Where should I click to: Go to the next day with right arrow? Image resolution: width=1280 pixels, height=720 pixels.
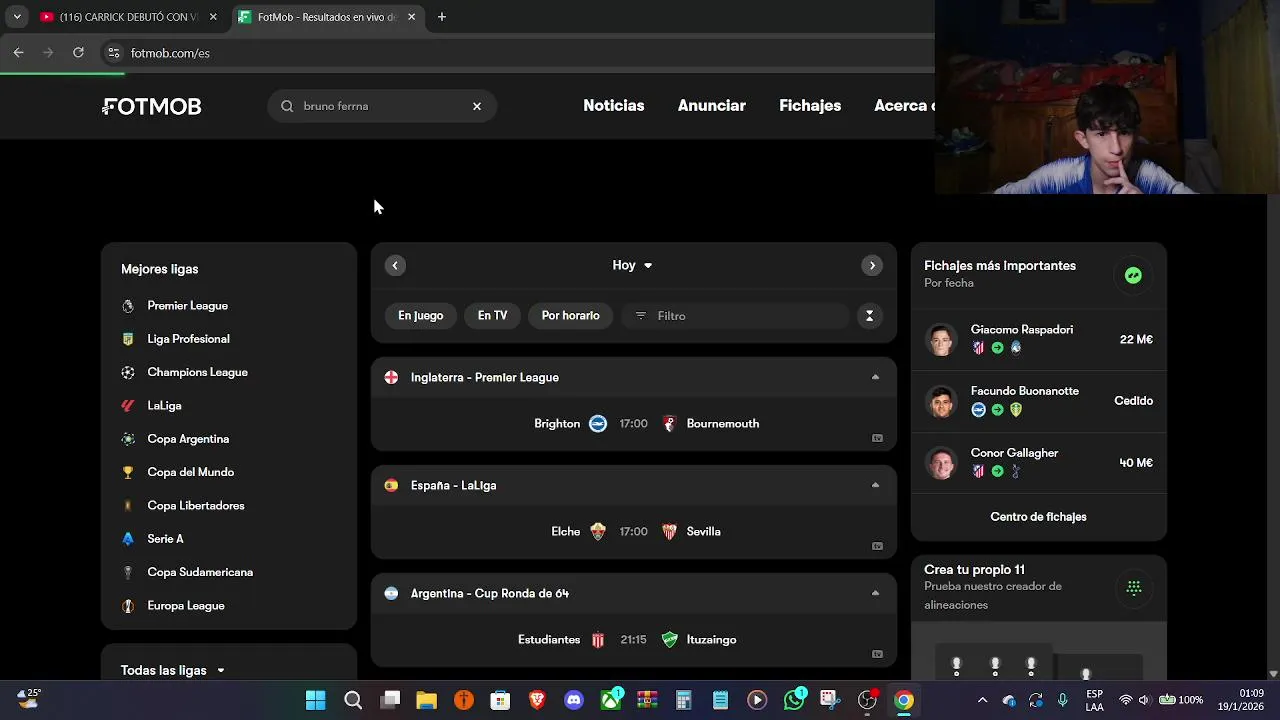(x=872, y=265)
